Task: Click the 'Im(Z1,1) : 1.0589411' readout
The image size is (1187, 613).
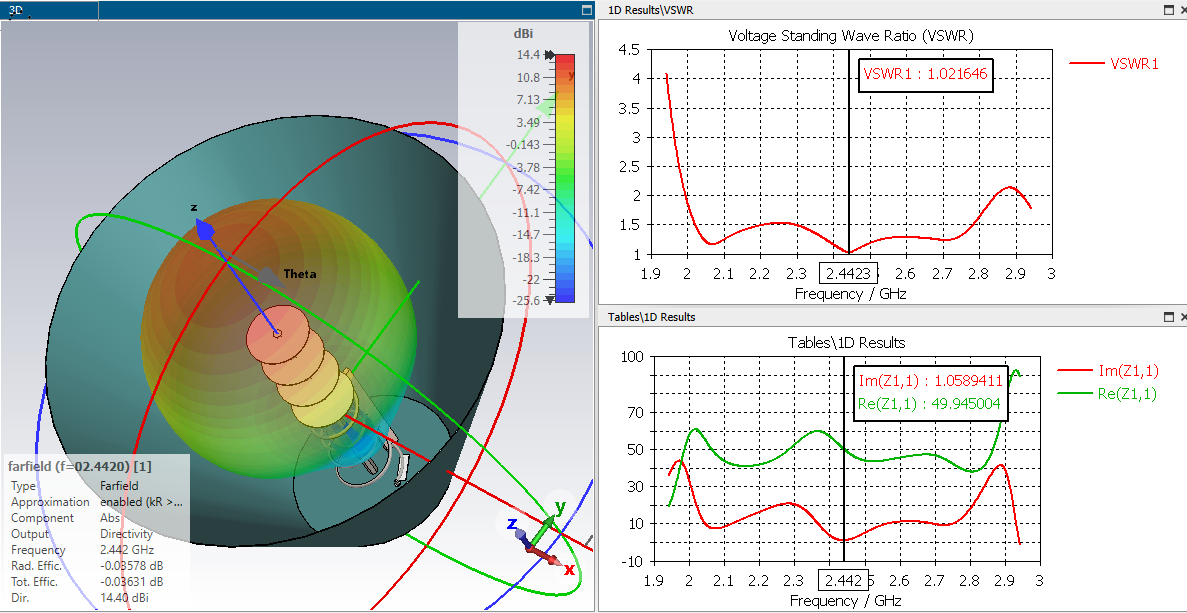Action: click(930, 381)
